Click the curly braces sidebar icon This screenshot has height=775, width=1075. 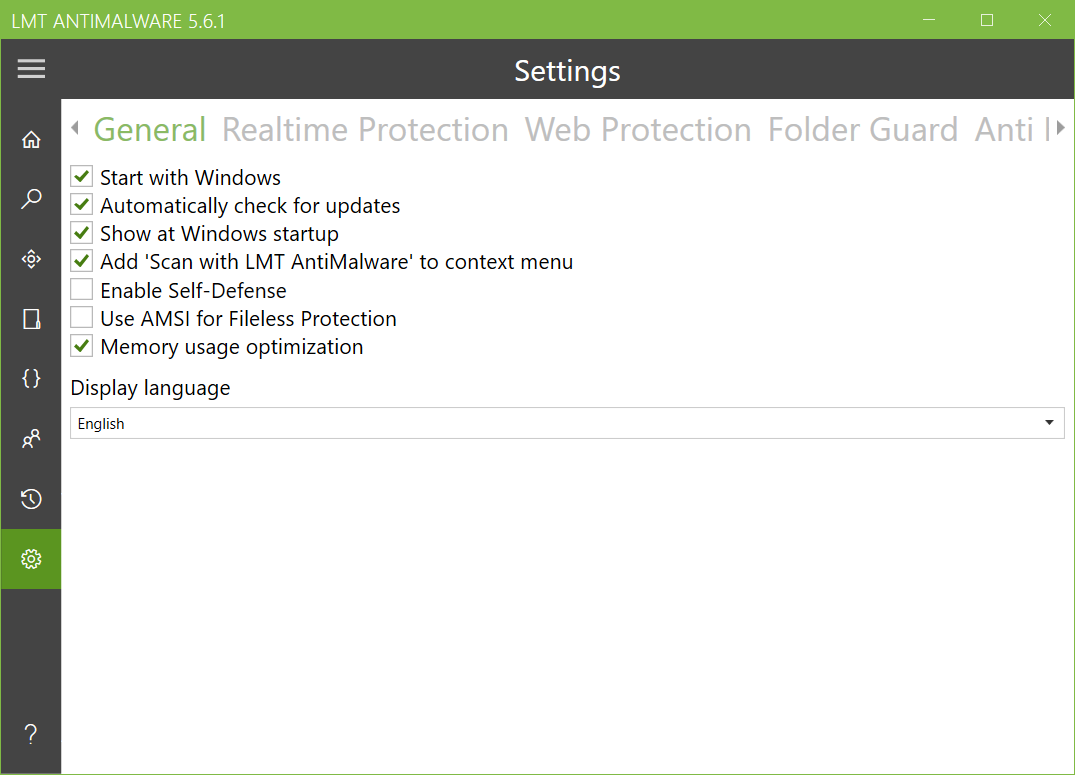pyautogui.click(x=31, y=379)
